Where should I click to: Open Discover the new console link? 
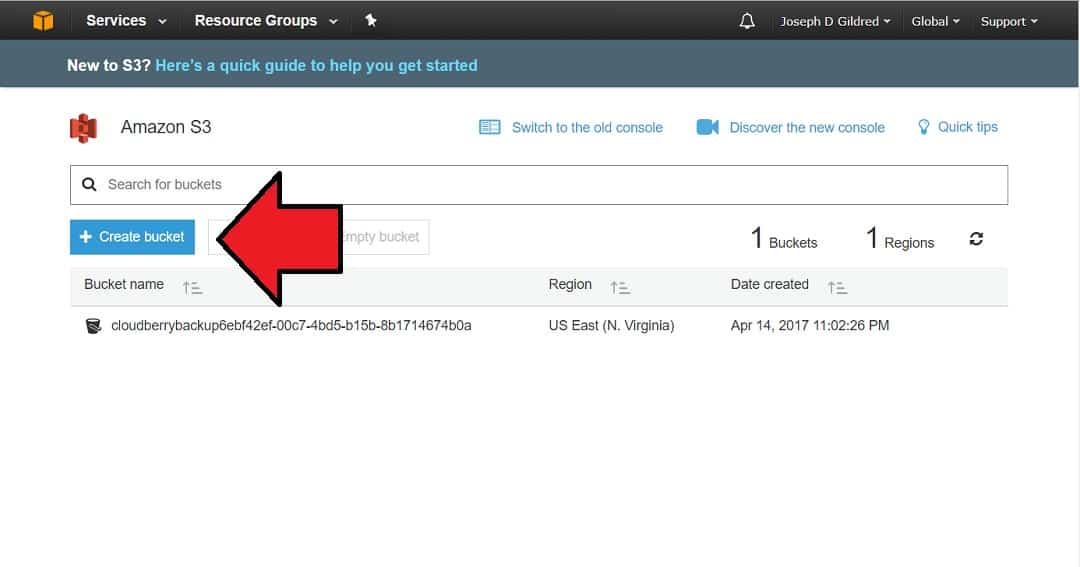807,127
